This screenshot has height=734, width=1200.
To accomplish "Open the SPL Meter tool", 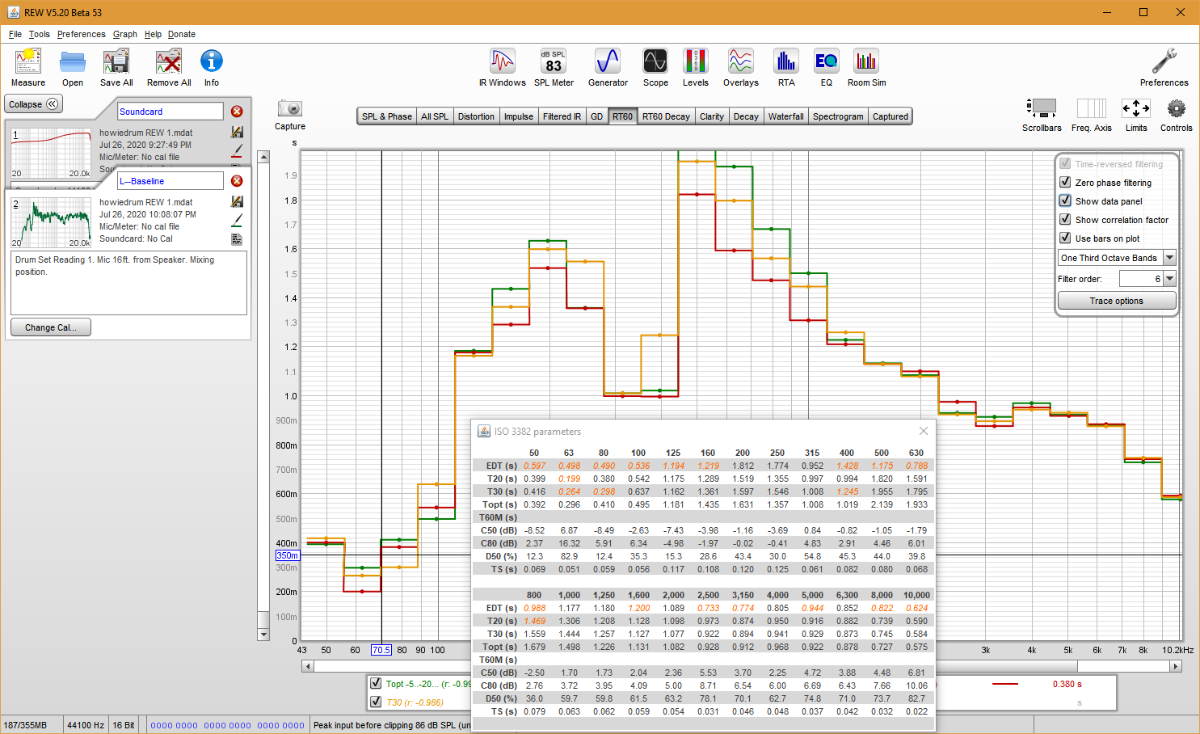I will pos(553,66).
